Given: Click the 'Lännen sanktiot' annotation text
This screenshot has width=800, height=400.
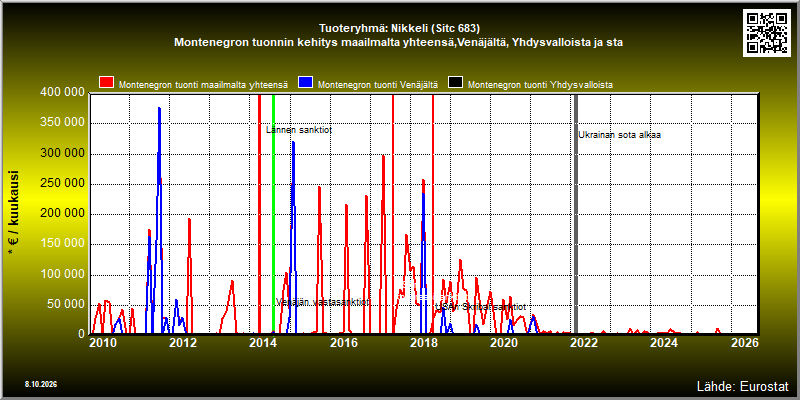Looking at the screenshot, I should [299, 130].
